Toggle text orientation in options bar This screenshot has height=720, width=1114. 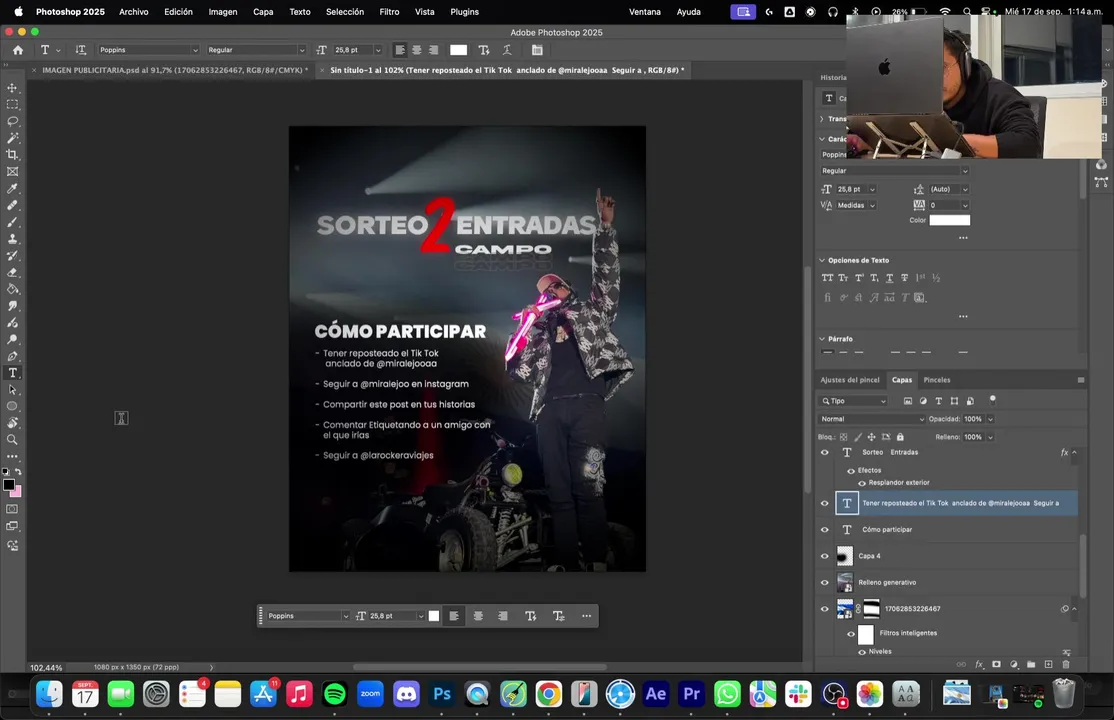(80, 50)
